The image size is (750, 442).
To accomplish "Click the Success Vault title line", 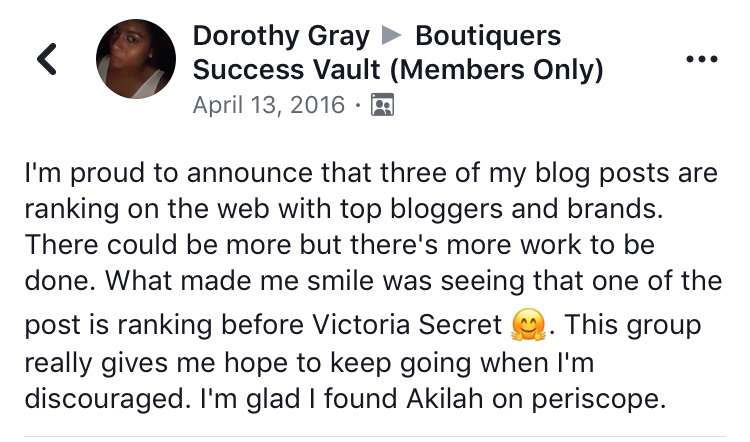I will (x=398, y=70).
